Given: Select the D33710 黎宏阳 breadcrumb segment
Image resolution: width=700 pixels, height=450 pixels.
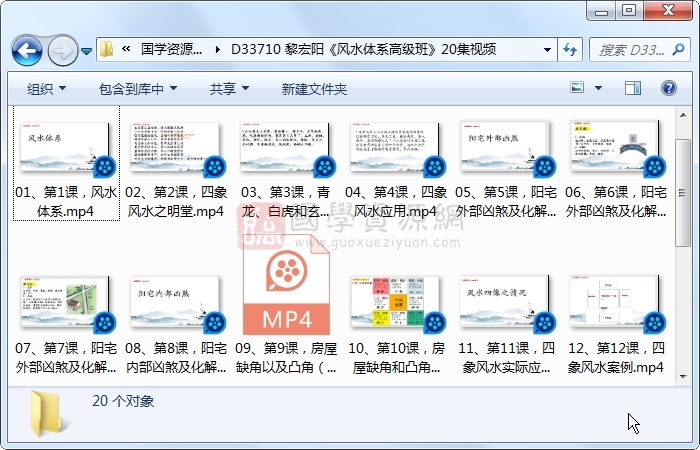Looking at the screenshot, I should tap(363, 49).
